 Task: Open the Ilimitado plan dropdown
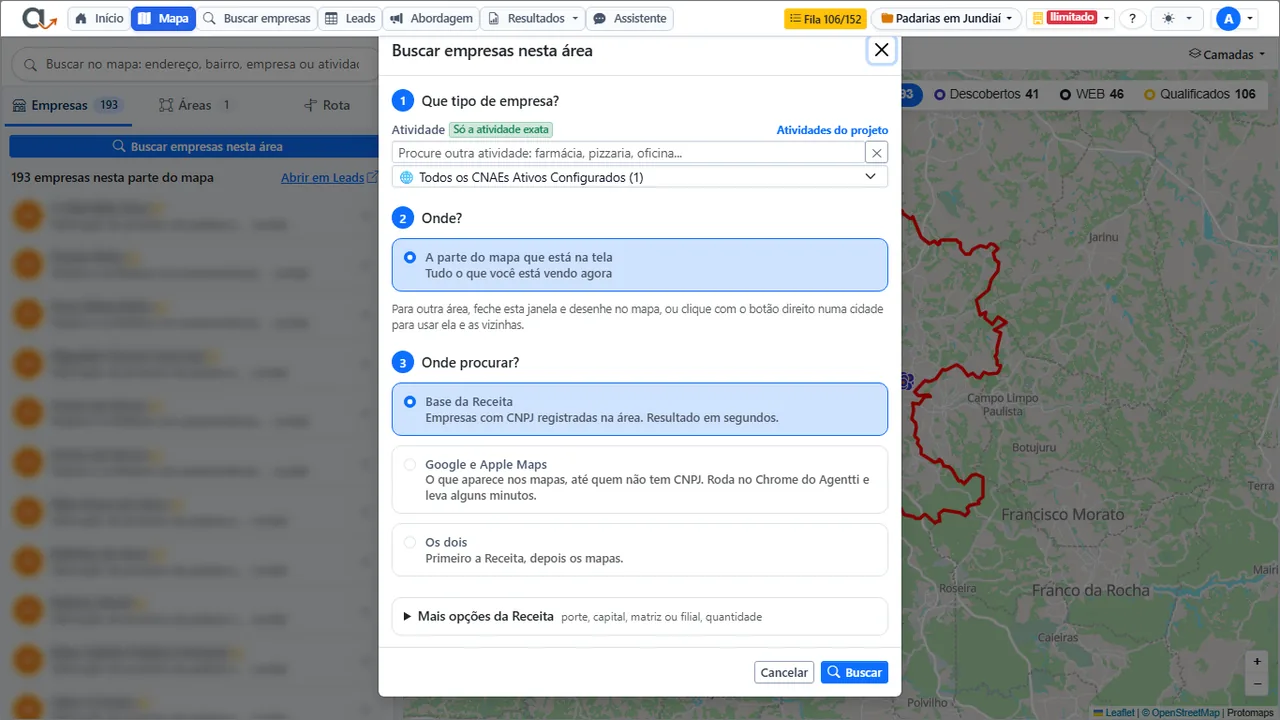[x=1071, y=19]
